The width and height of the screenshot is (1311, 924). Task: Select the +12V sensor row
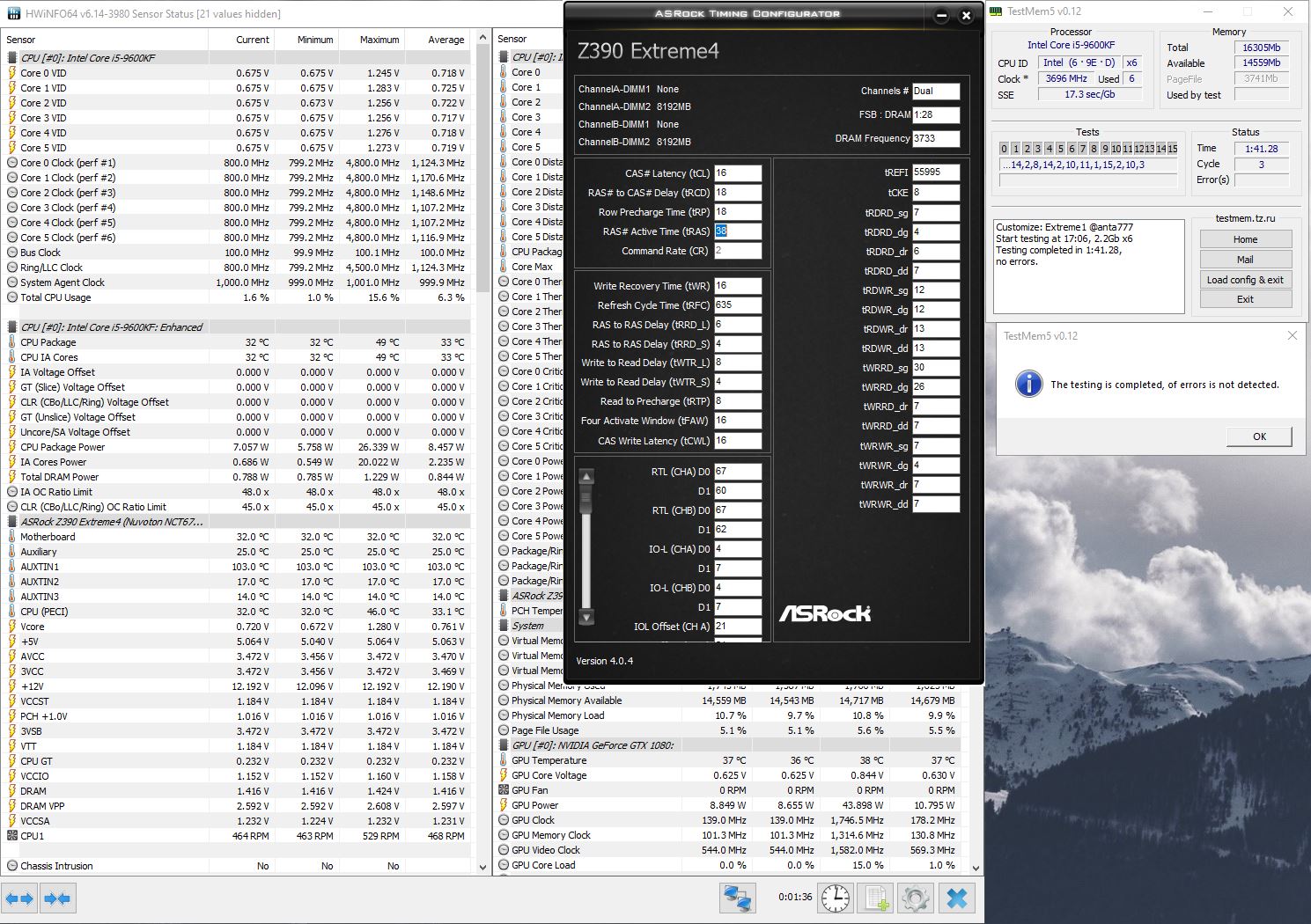pyautogui.click(x=236, y=686)
